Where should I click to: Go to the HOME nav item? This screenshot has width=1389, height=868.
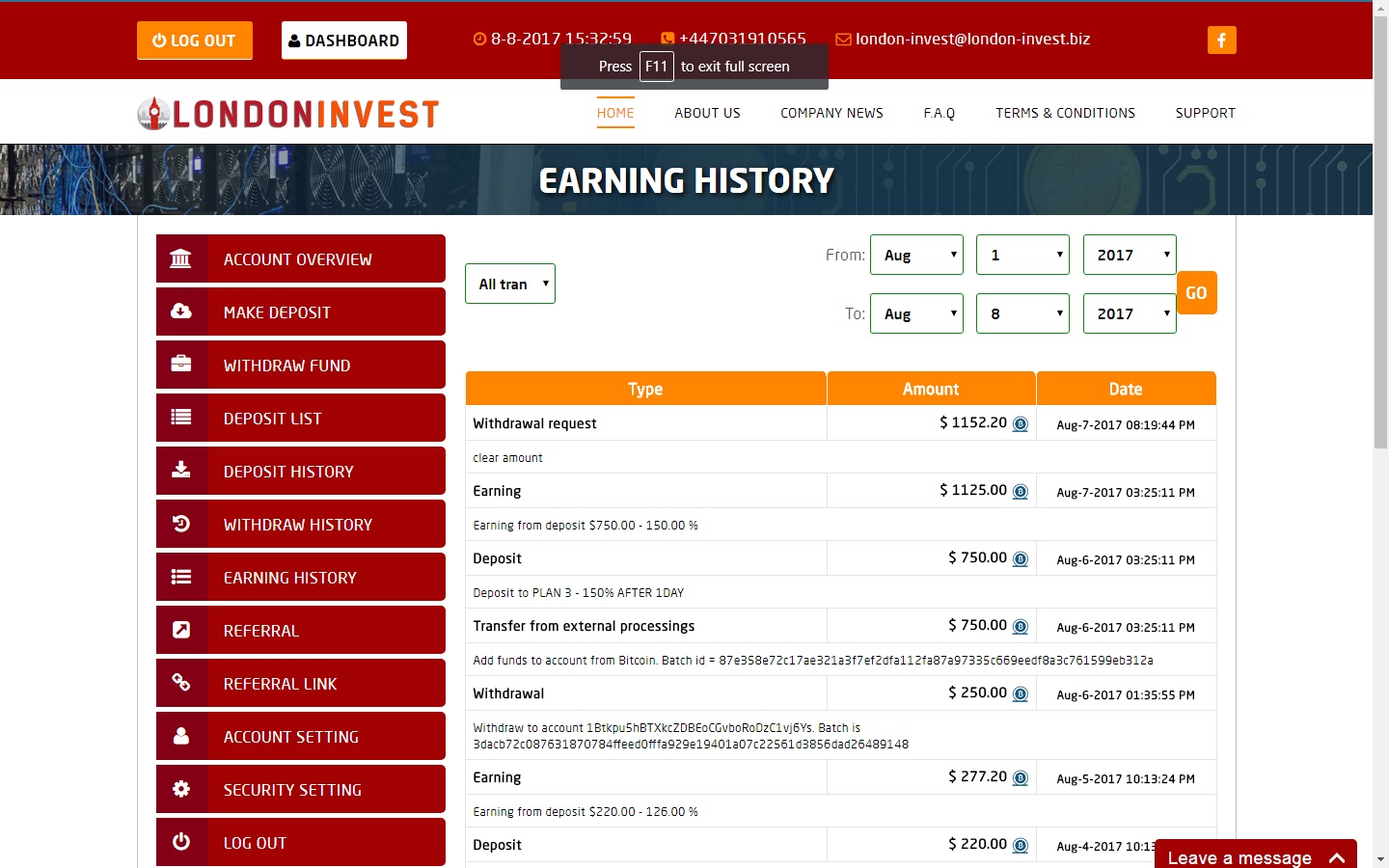(615, 113)
